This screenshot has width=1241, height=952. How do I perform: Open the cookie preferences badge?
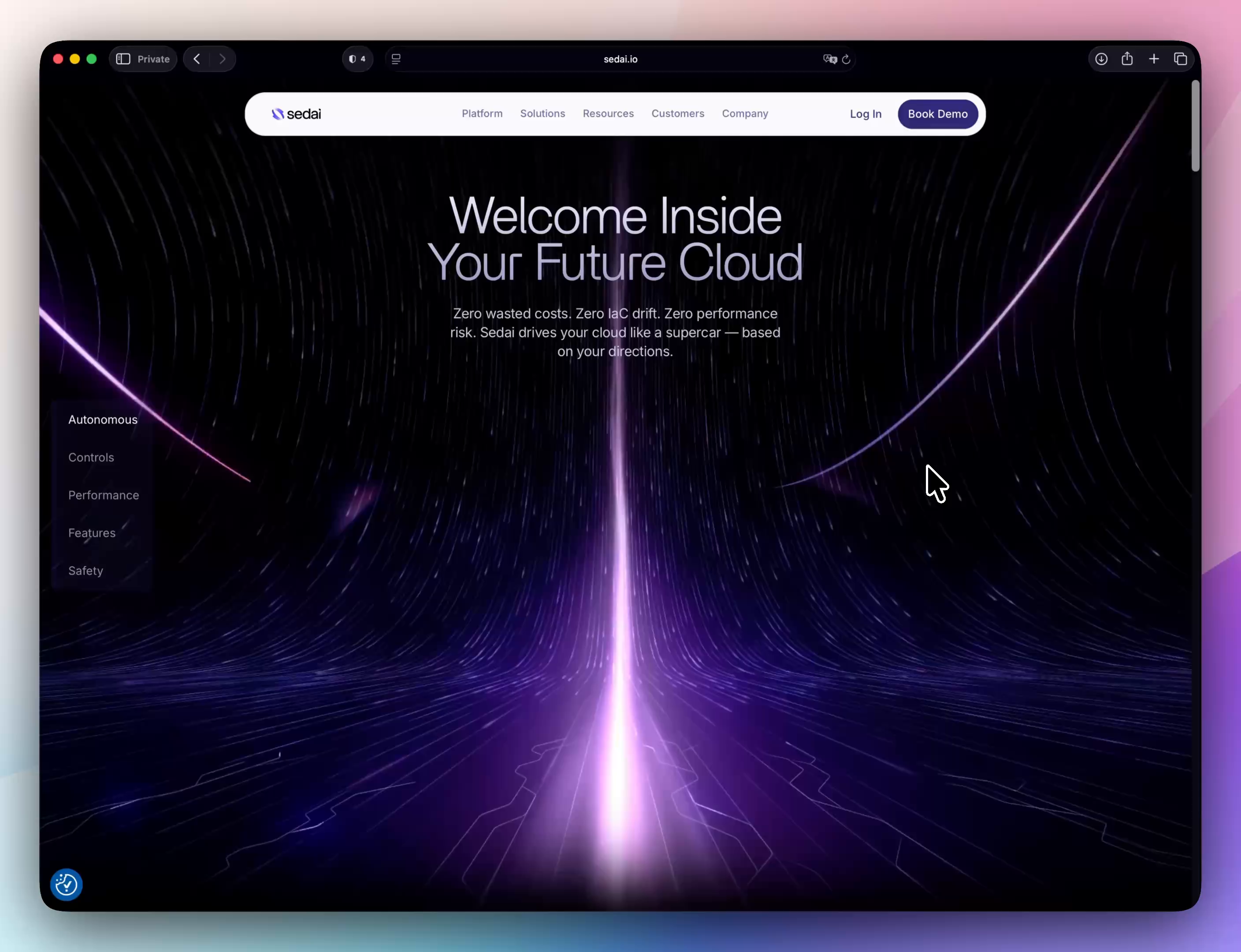[x=66, y=884]
